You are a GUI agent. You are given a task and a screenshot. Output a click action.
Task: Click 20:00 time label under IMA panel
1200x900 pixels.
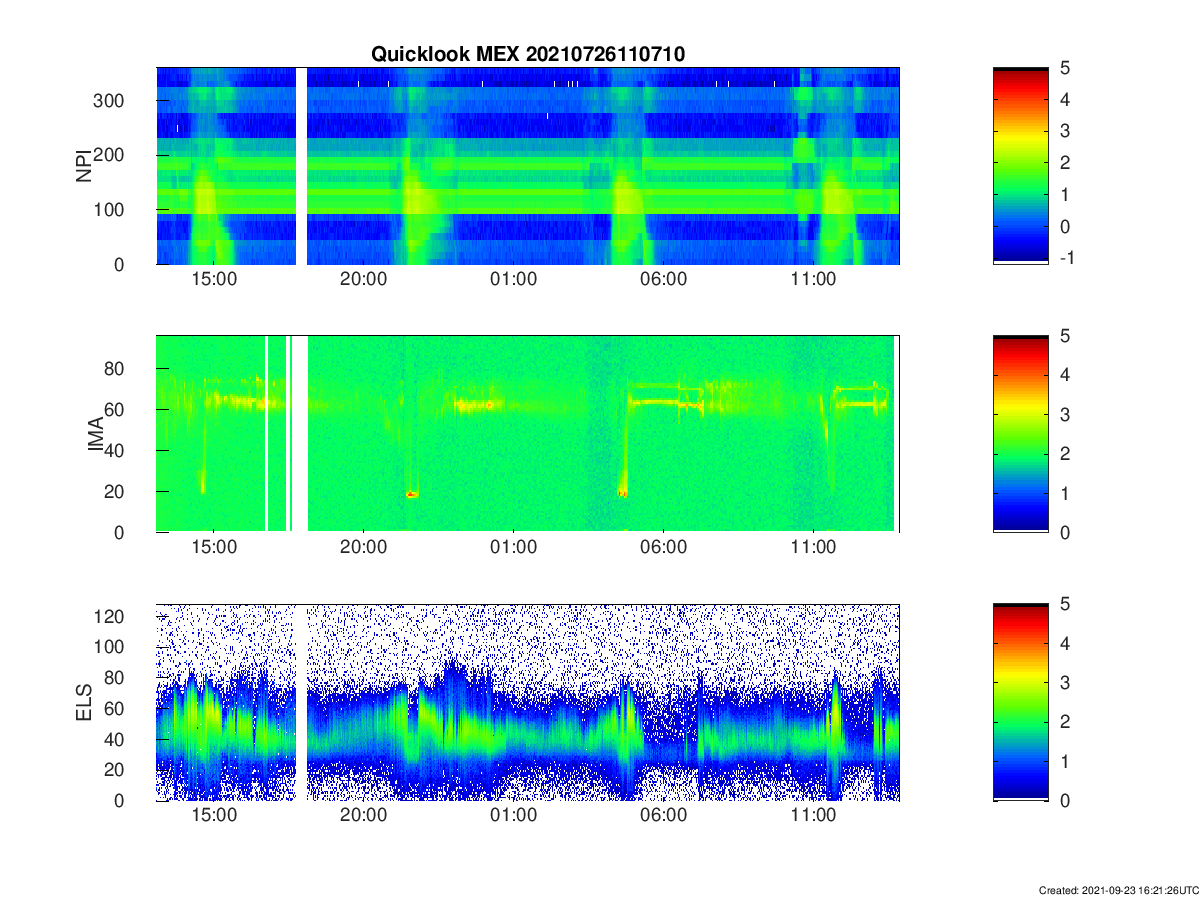(x=364, y=549)
